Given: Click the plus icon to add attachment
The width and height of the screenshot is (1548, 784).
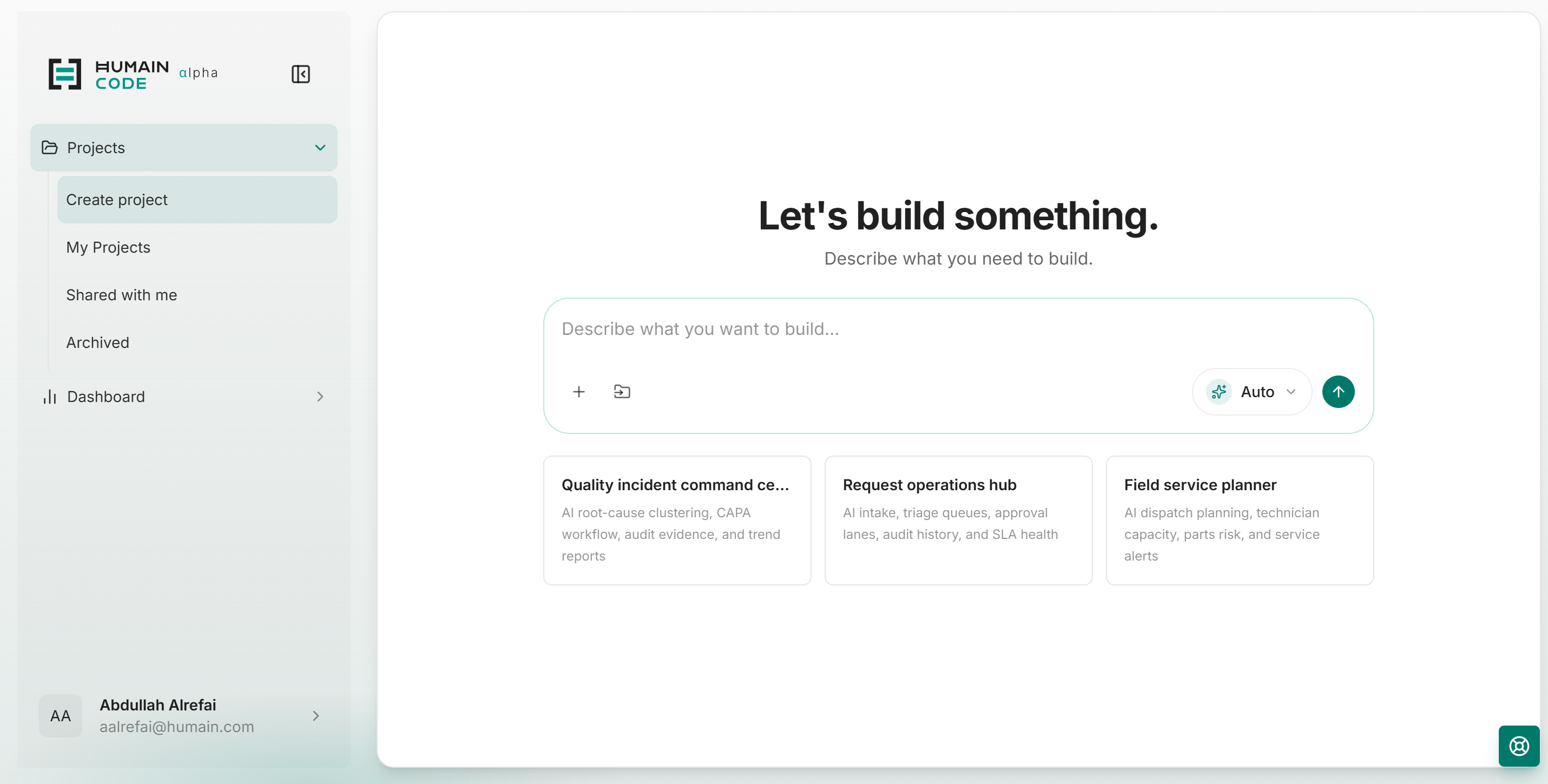Looking at the screenshot, I should pos(579,392).
